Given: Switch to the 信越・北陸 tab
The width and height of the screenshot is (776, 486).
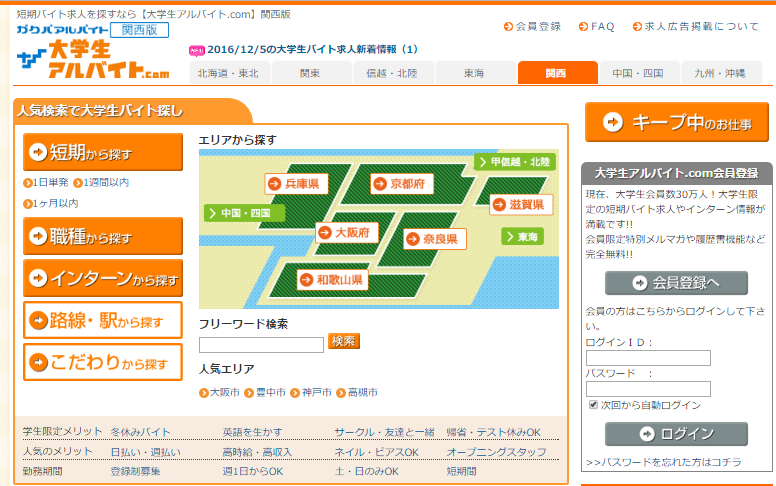Looking at the screenshot, I should [x=392, y=73].
